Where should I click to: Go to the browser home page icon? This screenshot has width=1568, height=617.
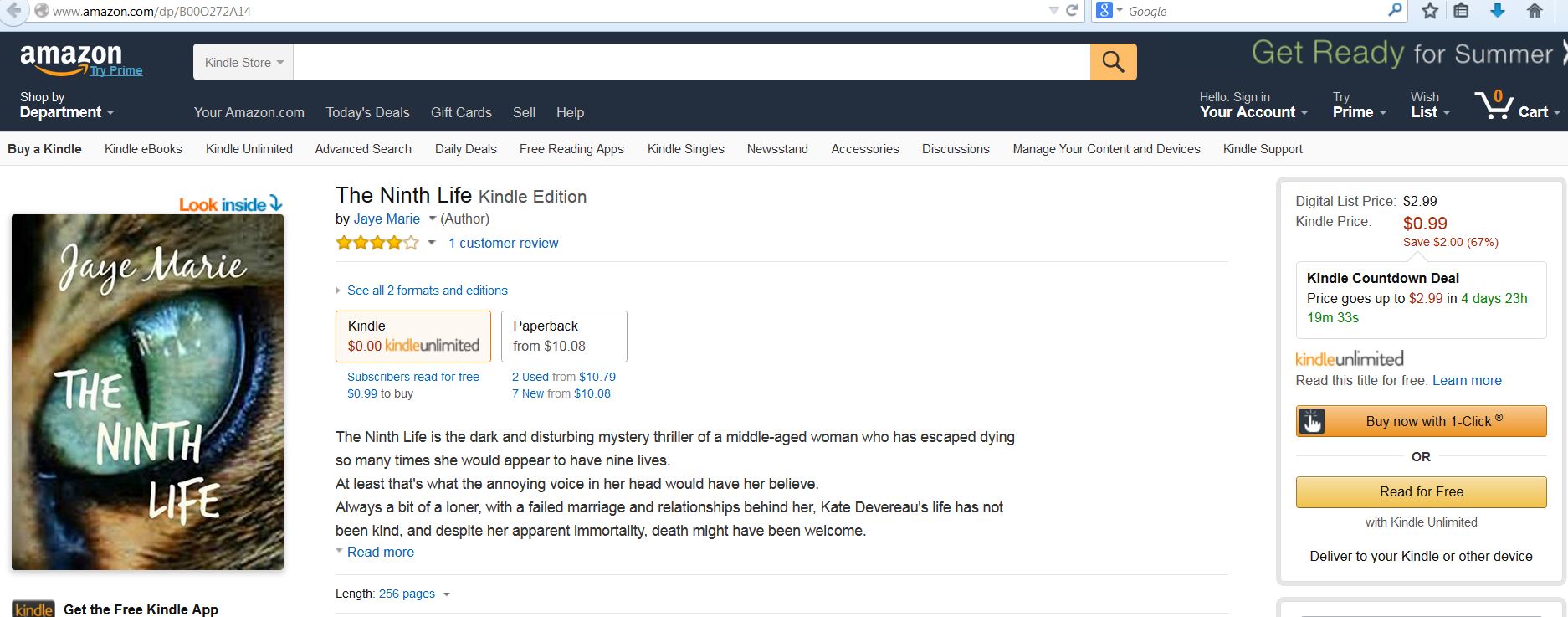coord(1535,11)
